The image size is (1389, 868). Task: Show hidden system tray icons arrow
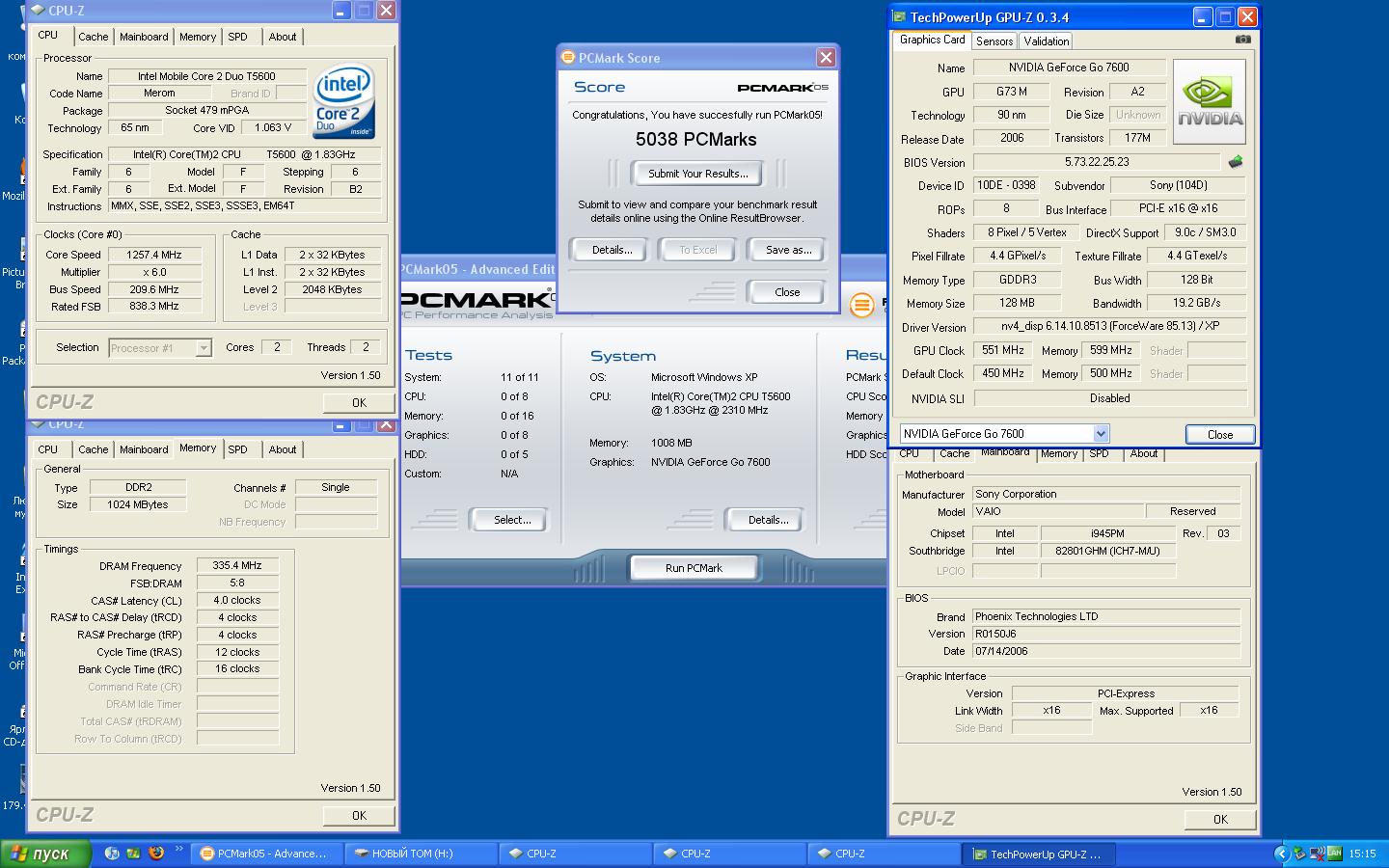point(1281,854)
